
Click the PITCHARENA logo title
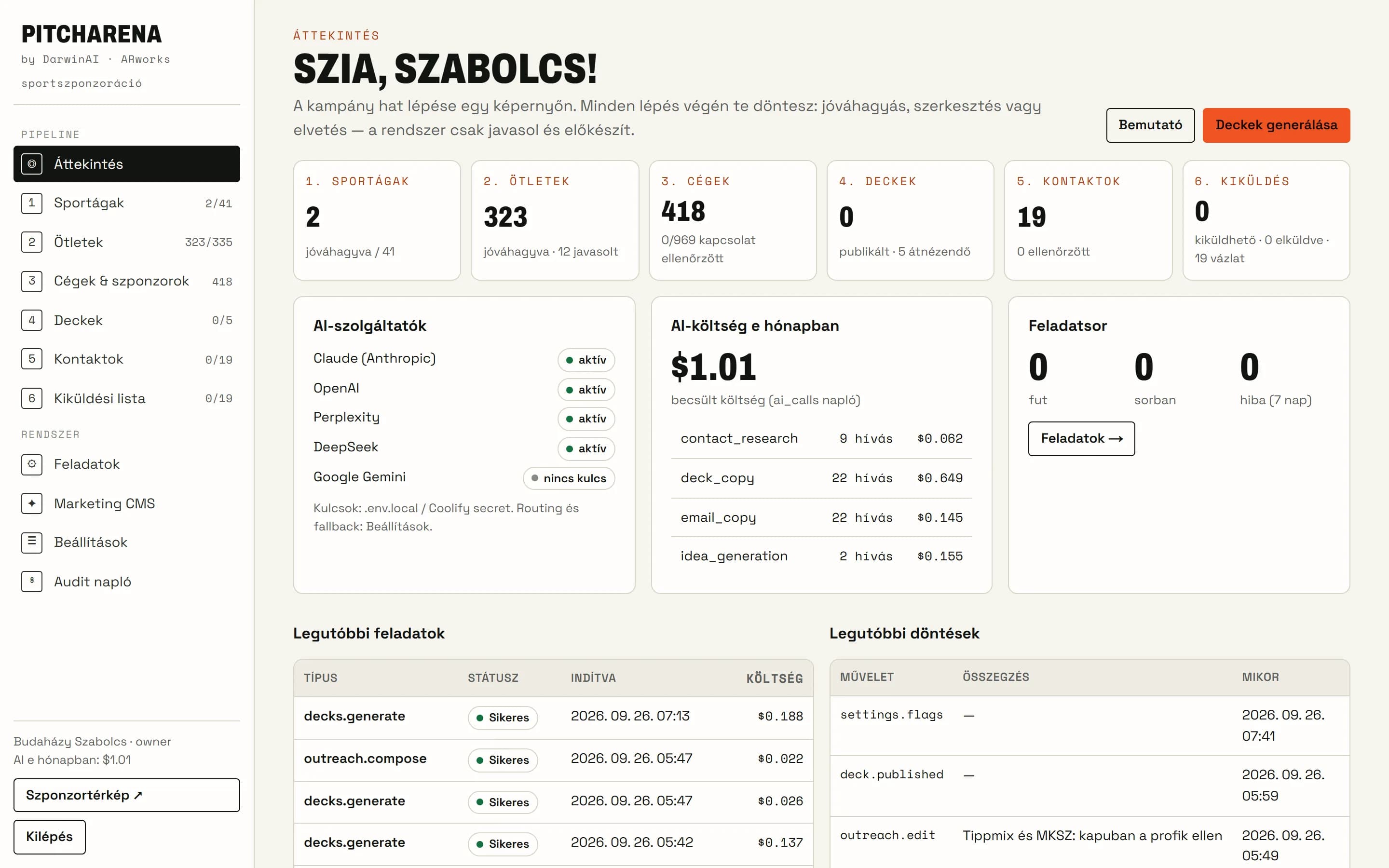point(92,34)
